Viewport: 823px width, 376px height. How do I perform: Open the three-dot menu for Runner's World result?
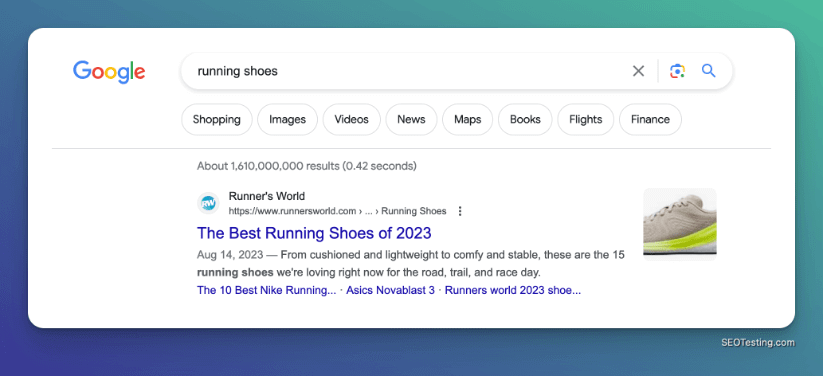pyautogui.click(x=460, y=211)
